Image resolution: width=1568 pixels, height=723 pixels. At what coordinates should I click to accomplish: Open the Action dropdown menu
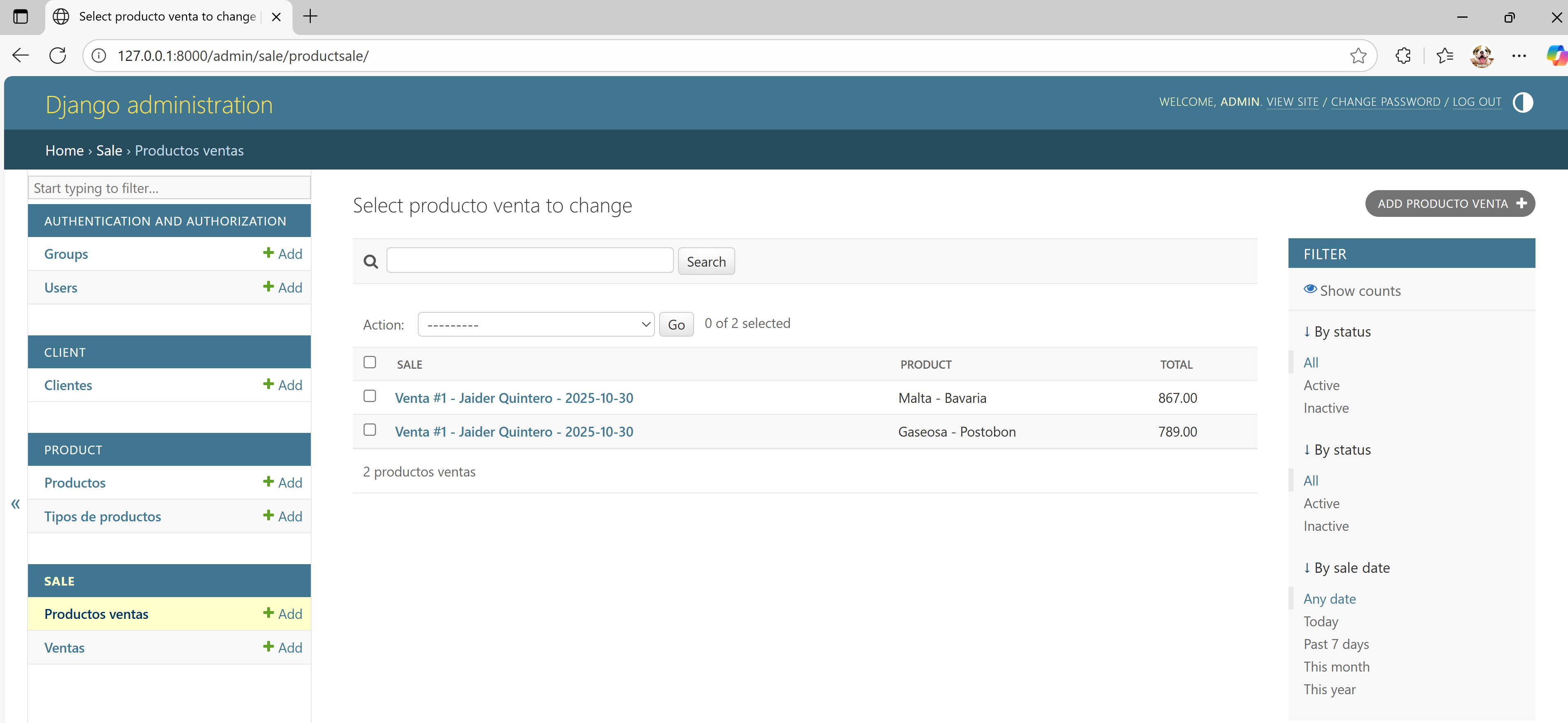point(536,324)
